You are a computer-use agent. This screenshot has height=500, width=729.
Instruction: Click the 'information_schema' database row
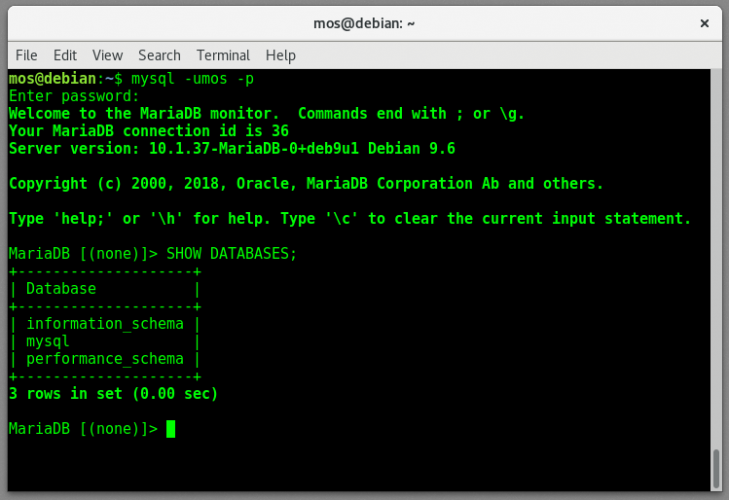point(105,324)
